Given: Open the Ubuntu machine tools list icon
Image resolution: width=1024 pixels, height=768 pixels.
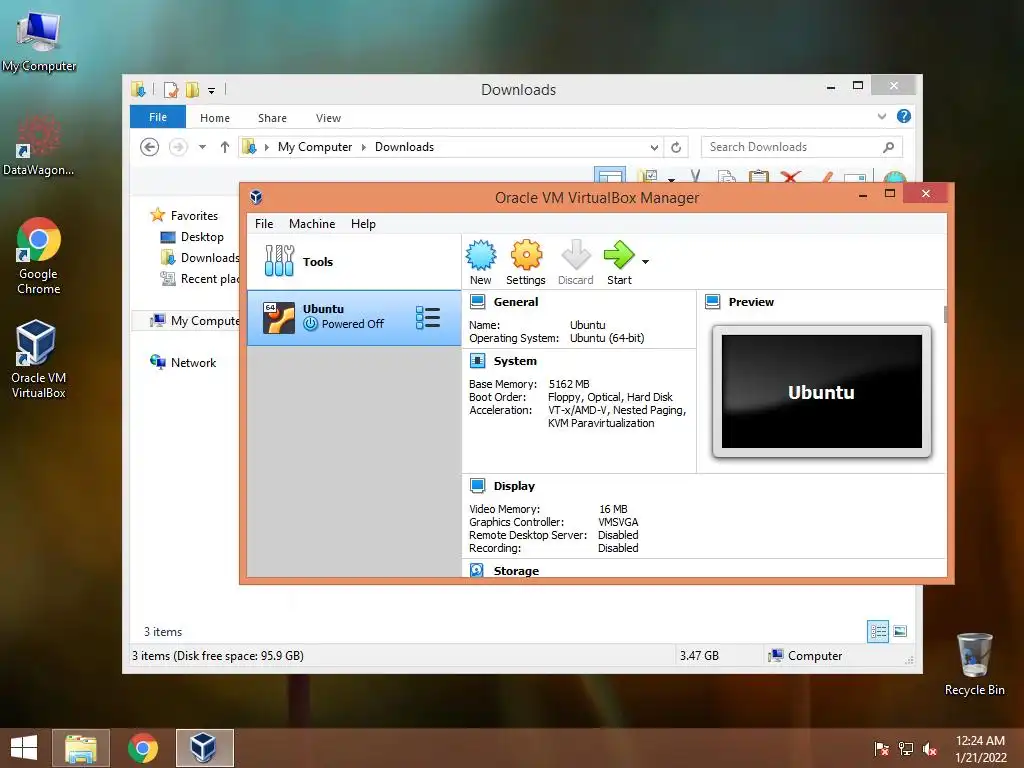Looking at the screenshot, I should (x=428, y=317).
